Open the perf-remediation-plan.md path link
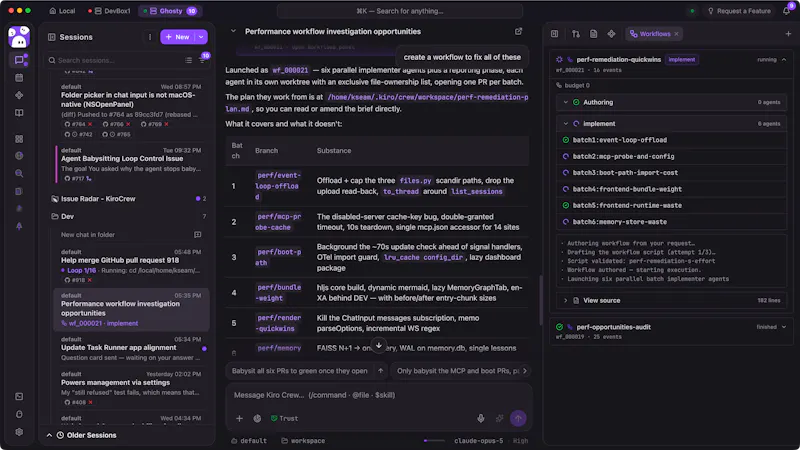This screenshot has width=800, height=450. click(x=377, y=103)
